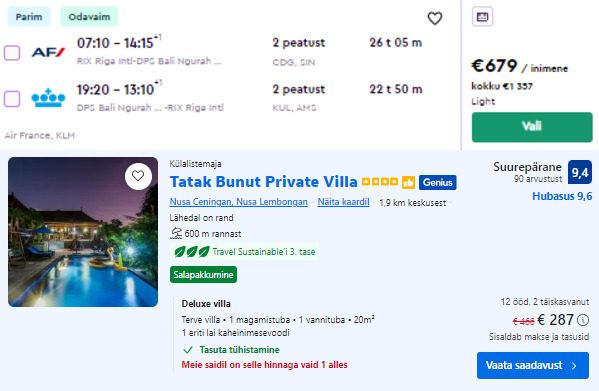
Task: Click the KLM crown logo
Action: point(48,98)
